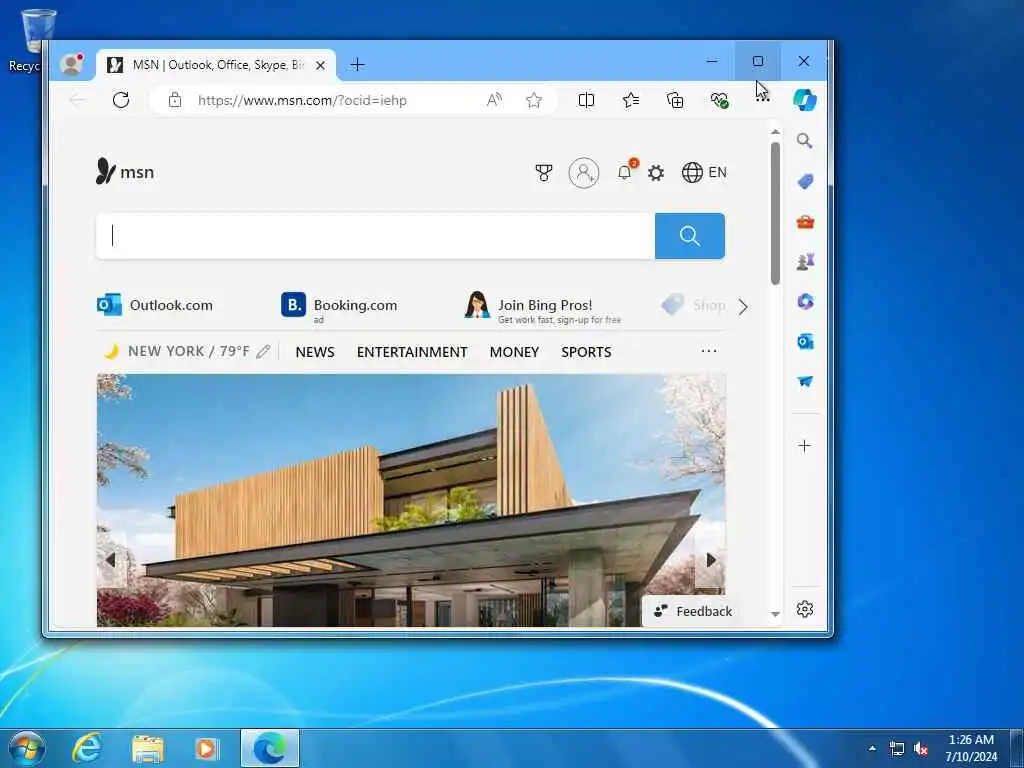Screen dimensions: 1024x768
Task: Open Outlook.com quick link
Action: pos(155,305)
